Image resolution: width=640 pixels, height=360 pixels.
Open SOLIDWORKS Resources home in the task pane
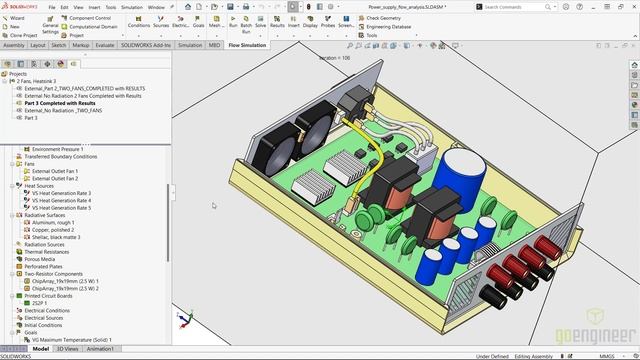(x=634, y=65)
